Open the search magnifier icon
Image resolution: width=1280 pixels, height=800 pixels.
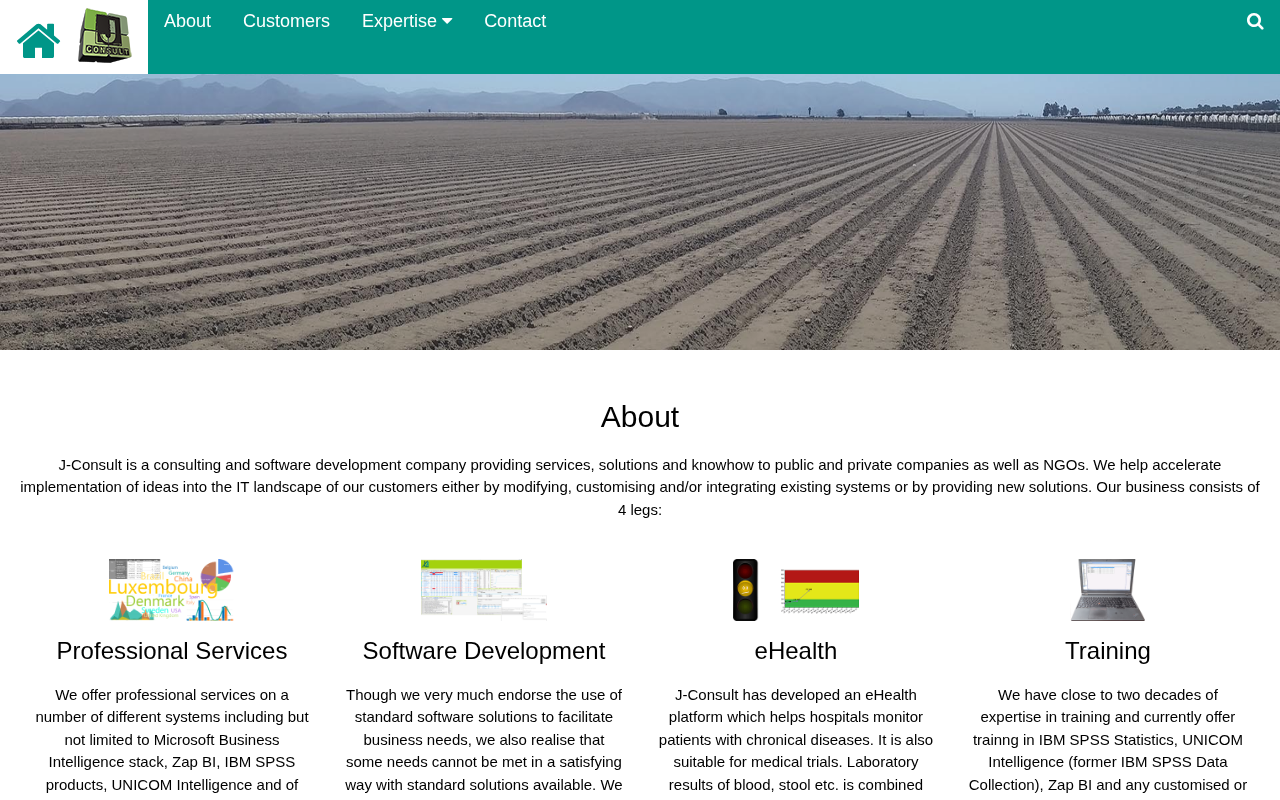(1255, 21)
